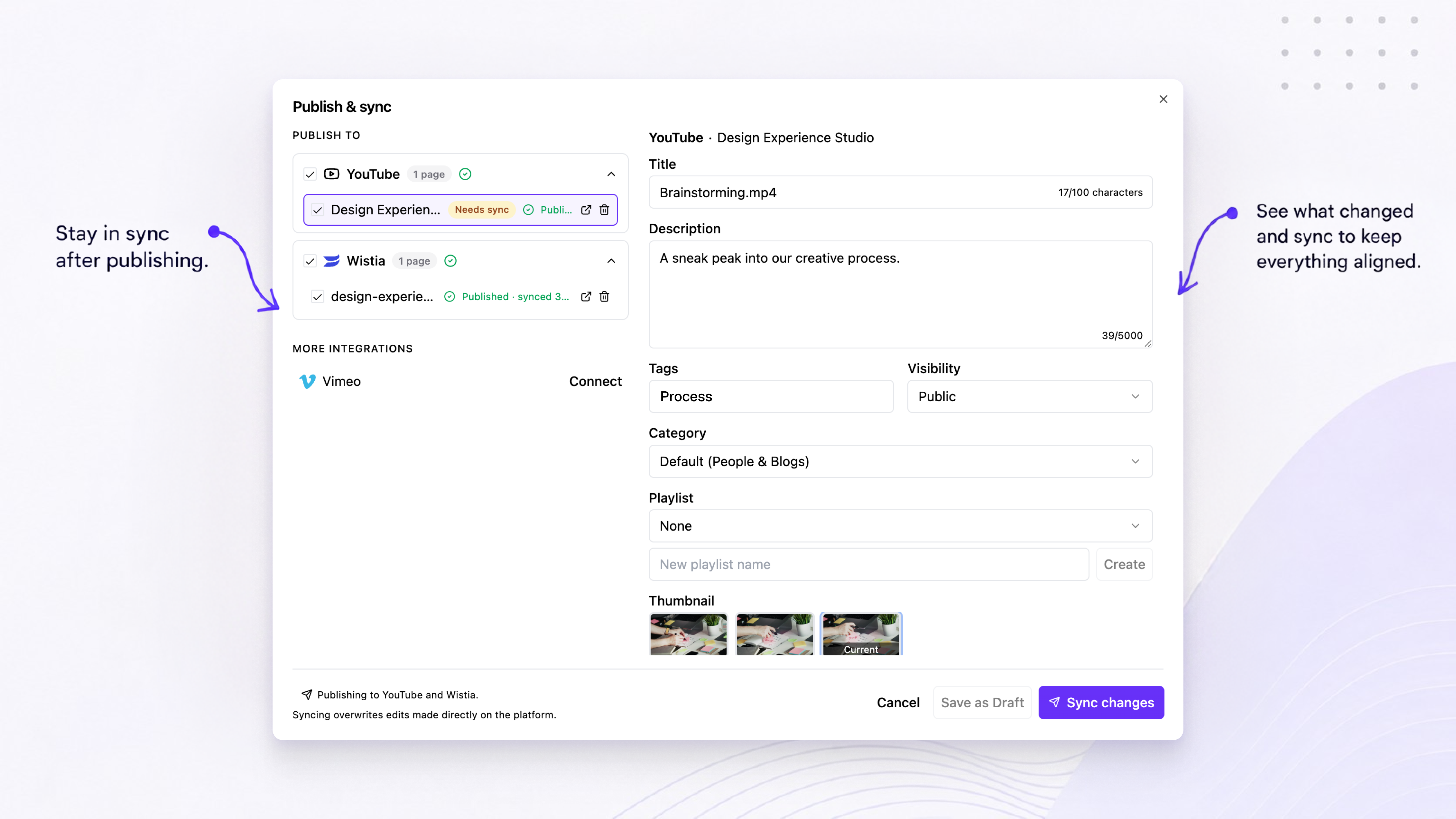Toggle the YouTube platform checkbox
1456x819 pixels.
[x=310, y=174]
